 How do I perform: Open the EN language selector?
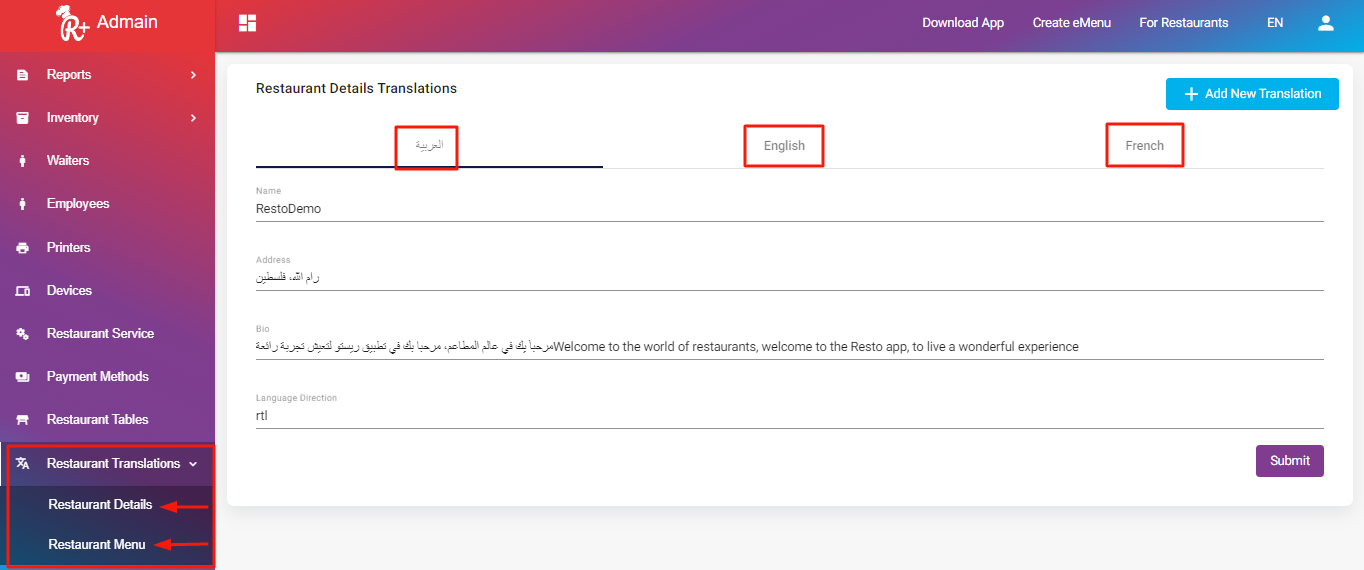tap(1275, 23)
